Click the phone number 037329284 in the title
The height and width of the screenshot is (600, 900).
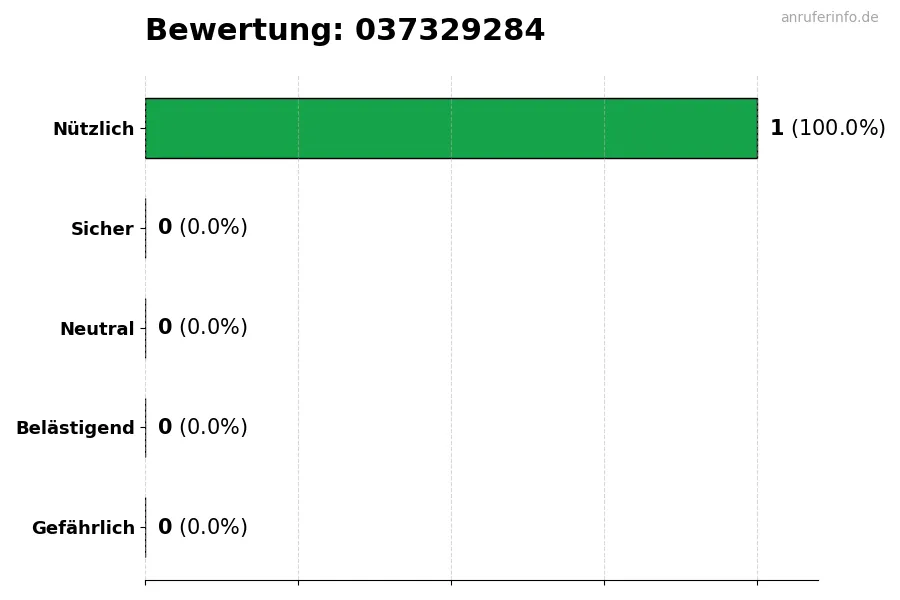[449, 31]
